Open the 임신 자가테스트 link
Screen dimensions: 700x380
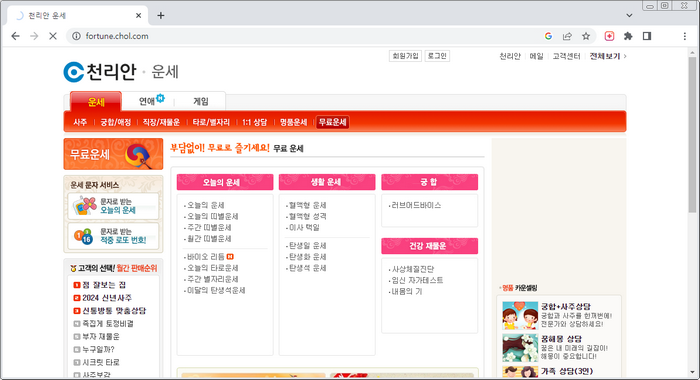click(417, 280)
